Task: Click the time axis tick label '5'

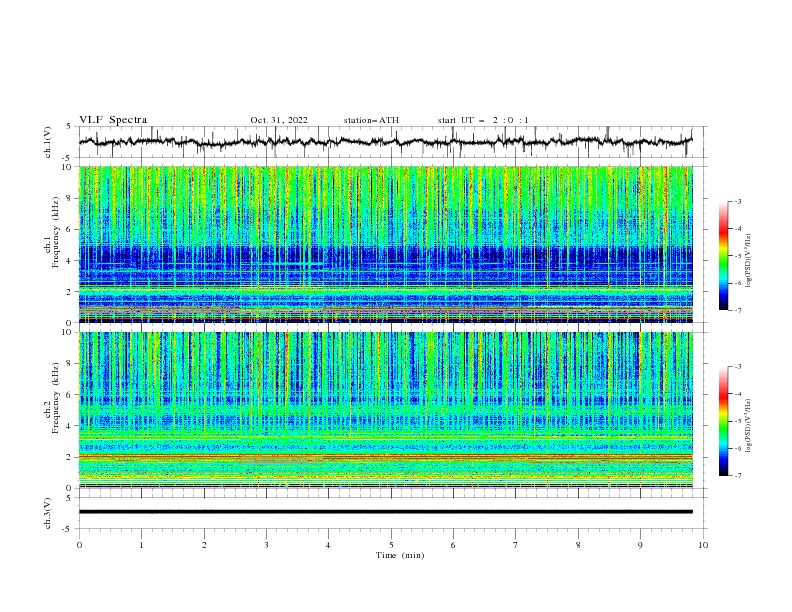Action: pyautogui.click(x=391, y=545)
